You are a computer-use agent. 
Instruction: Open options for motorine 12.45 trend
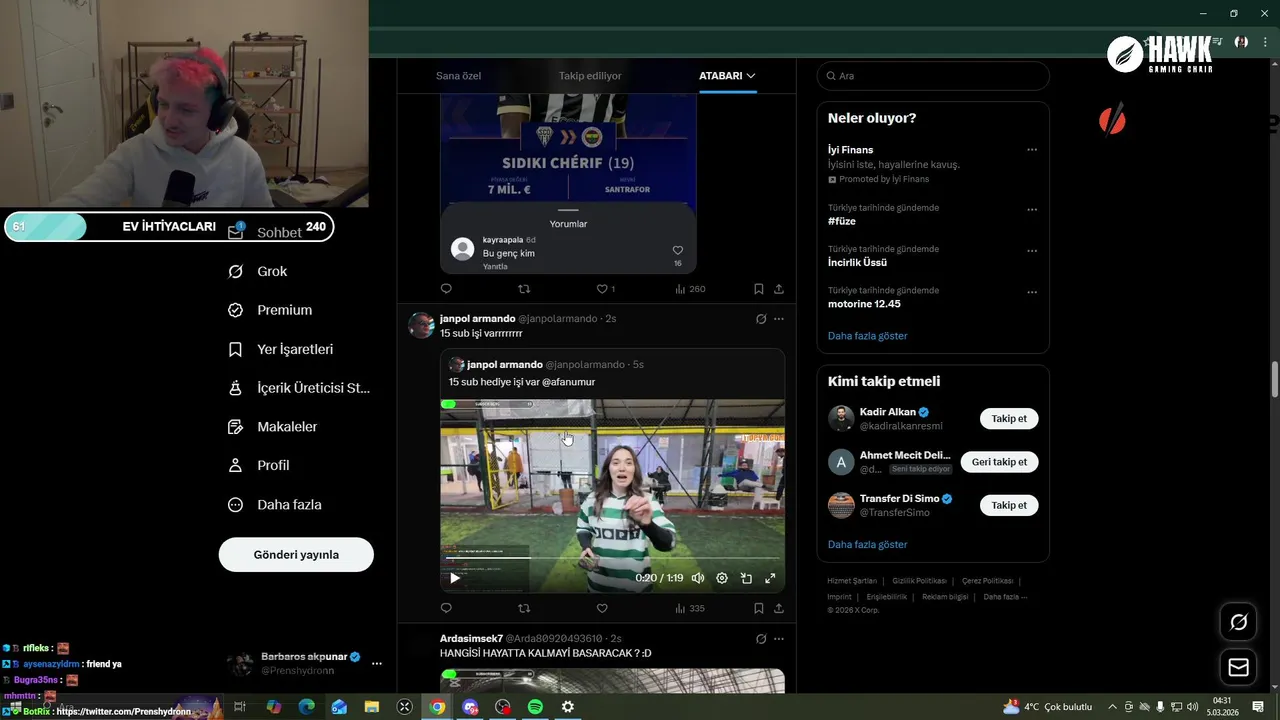(1032, 292)
